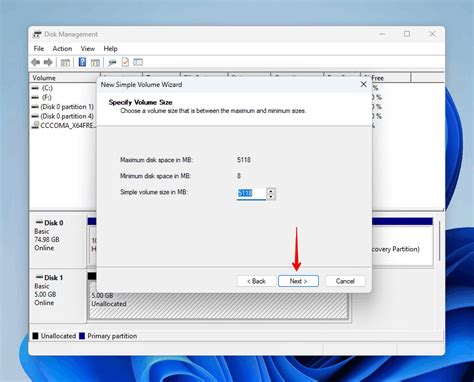Click the disk rescan toolbar icon
The height and width of the screenshot is (382, 474).
[x=112, y=62]
